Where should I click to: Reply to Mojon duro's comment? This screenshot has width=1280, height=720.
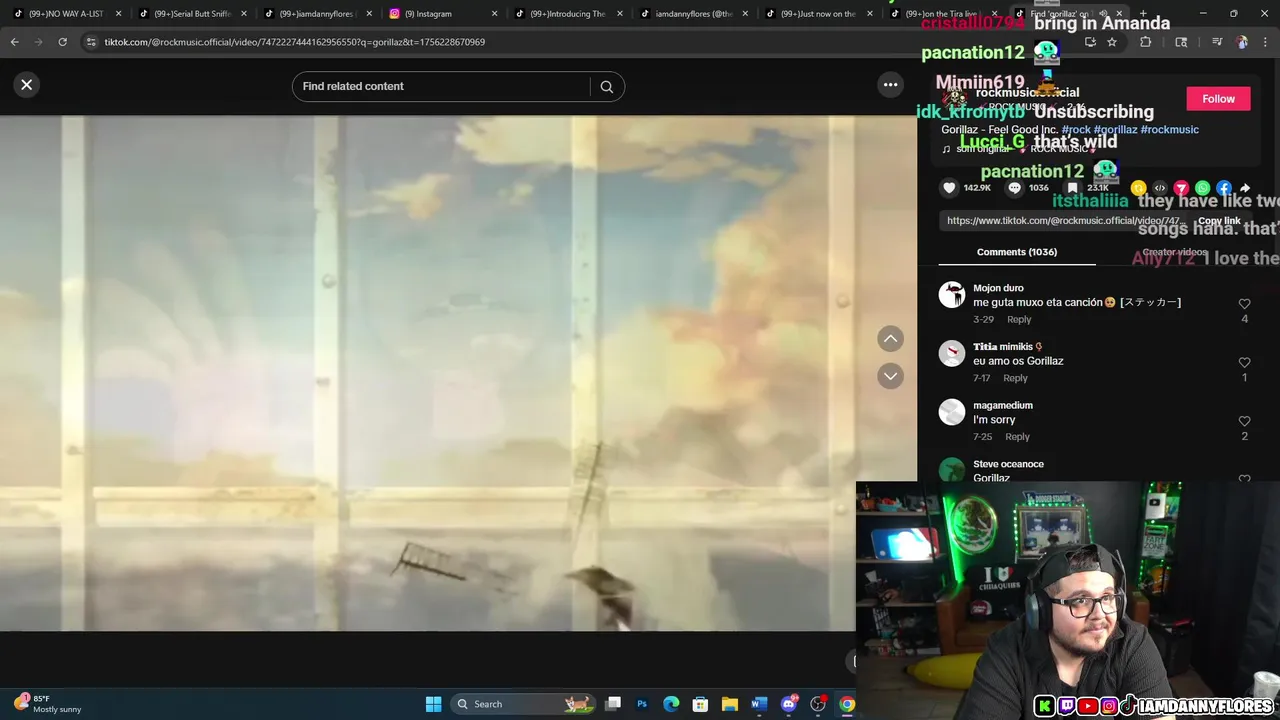[x=1019, y=320]
